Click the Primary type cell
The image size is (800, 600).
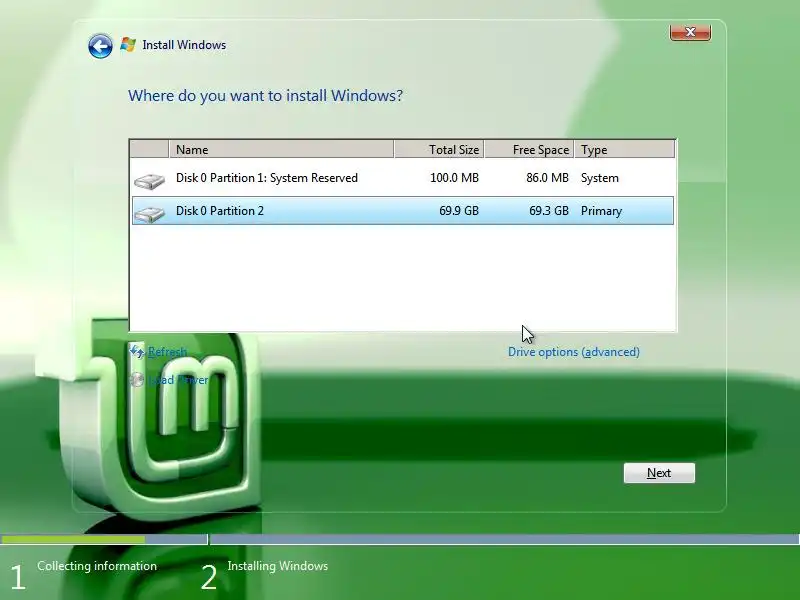[x=601, y=211]
